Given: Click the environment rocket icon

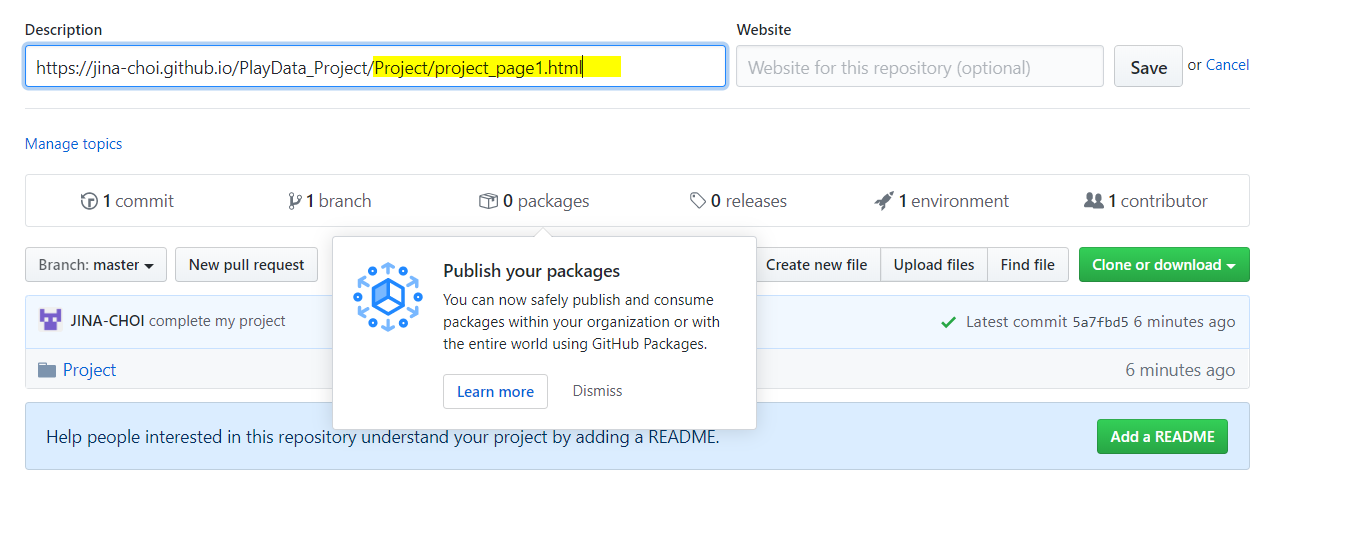Looking at the screenshot, I should tap(884, 201).
